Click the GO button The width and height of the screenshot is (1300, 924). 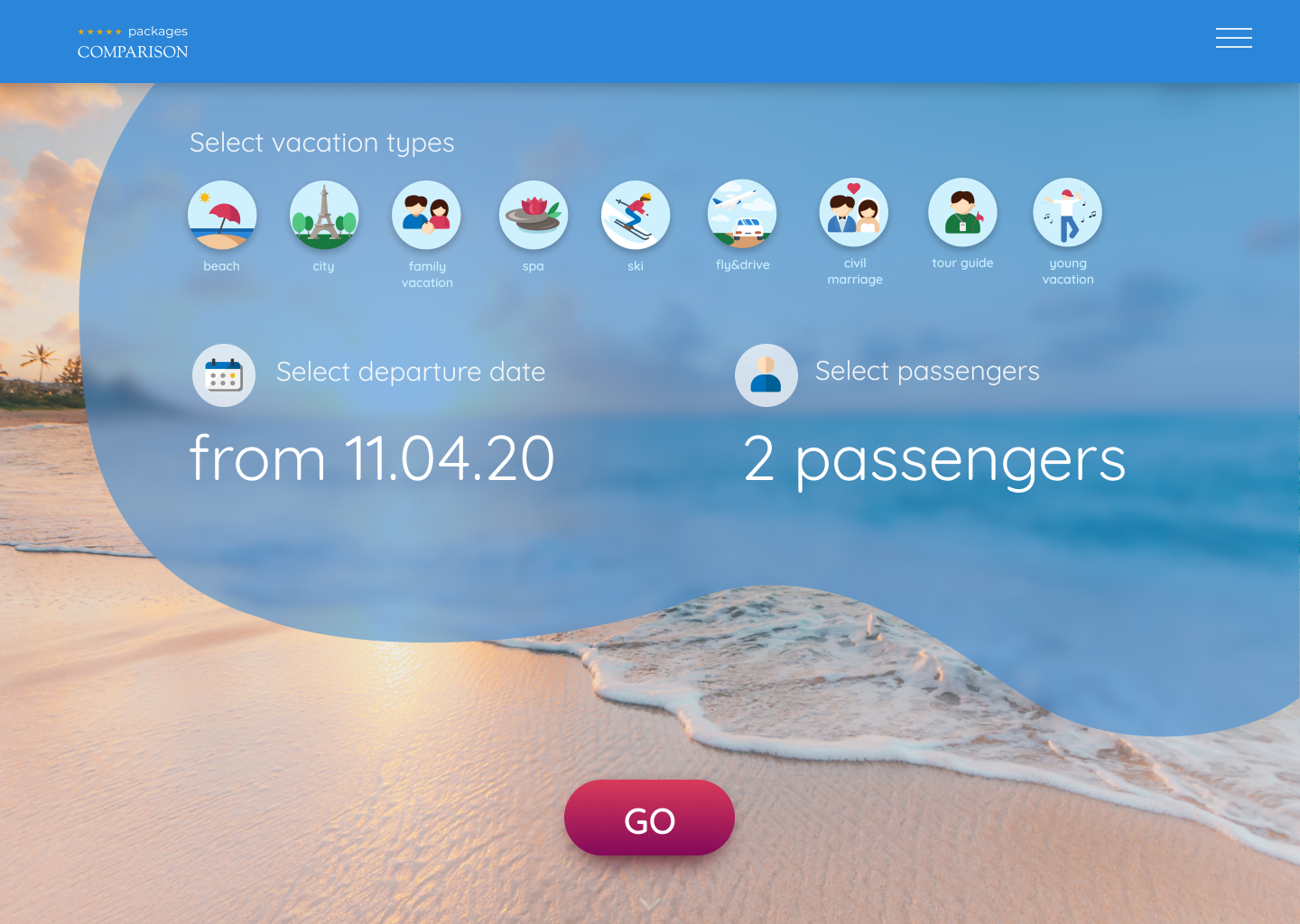[649, 818]
